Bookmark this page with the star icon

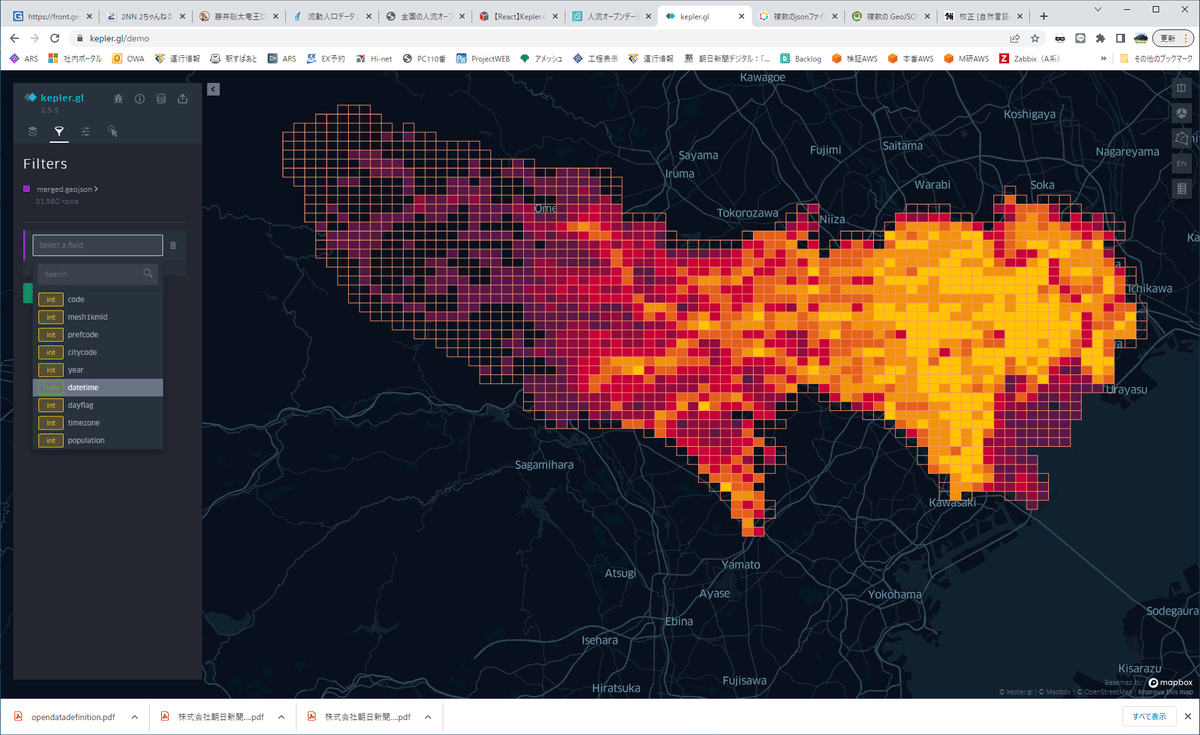pyautogui.click(x=1035, y=38)
